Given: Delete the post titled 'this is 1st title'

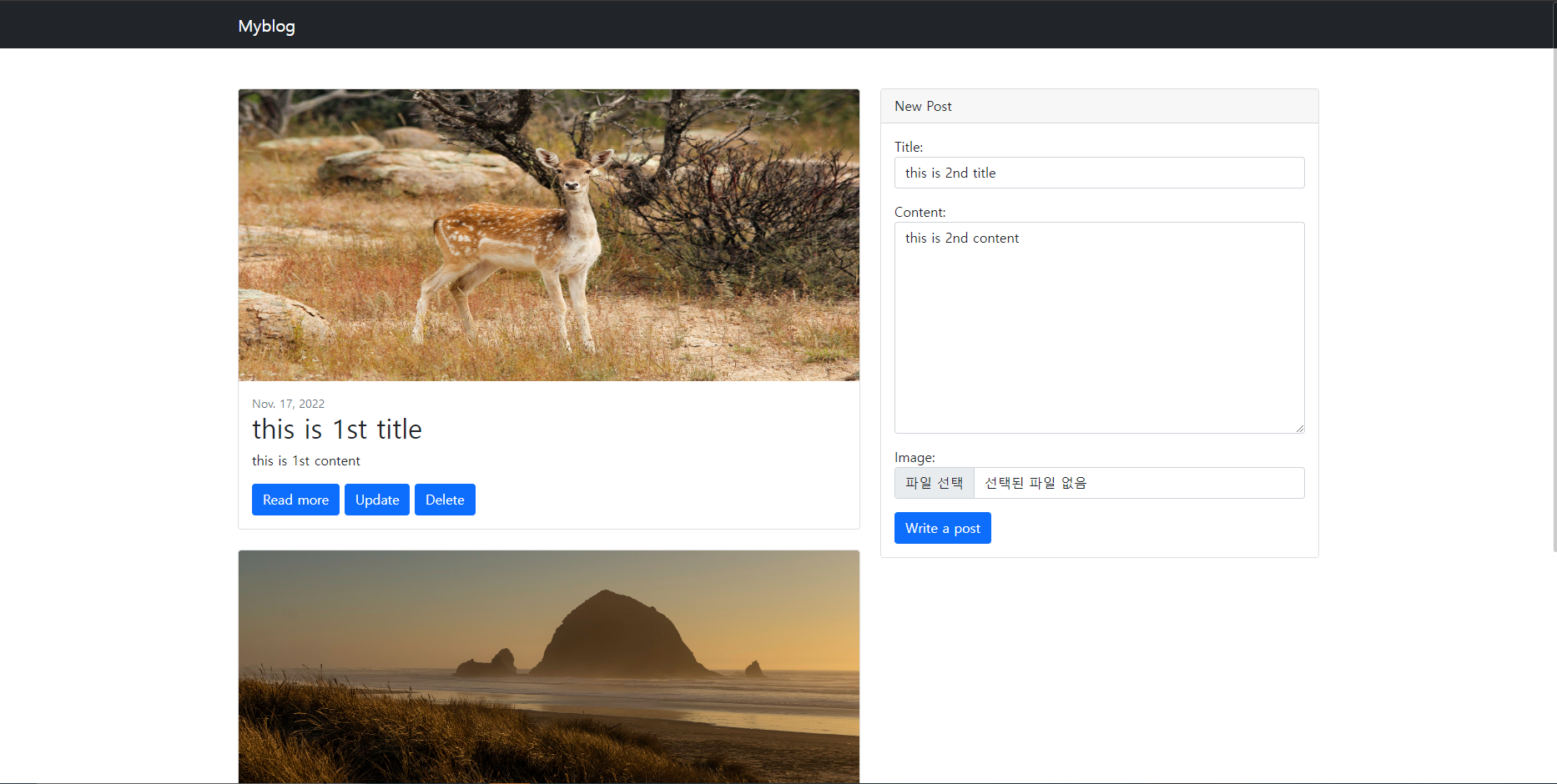Looking at the screenshot, I should [x=445, y=500].
